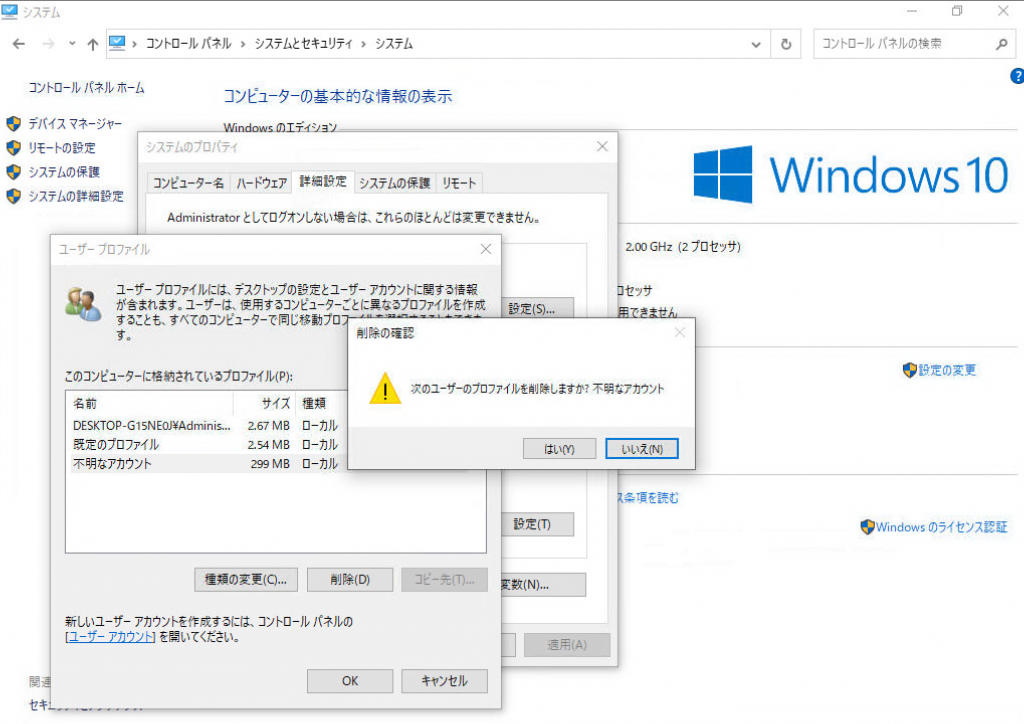Viewport: 1024px width, 724px height.
Task: Click shield icon beside 設定の変更
Action: [910, 370]
